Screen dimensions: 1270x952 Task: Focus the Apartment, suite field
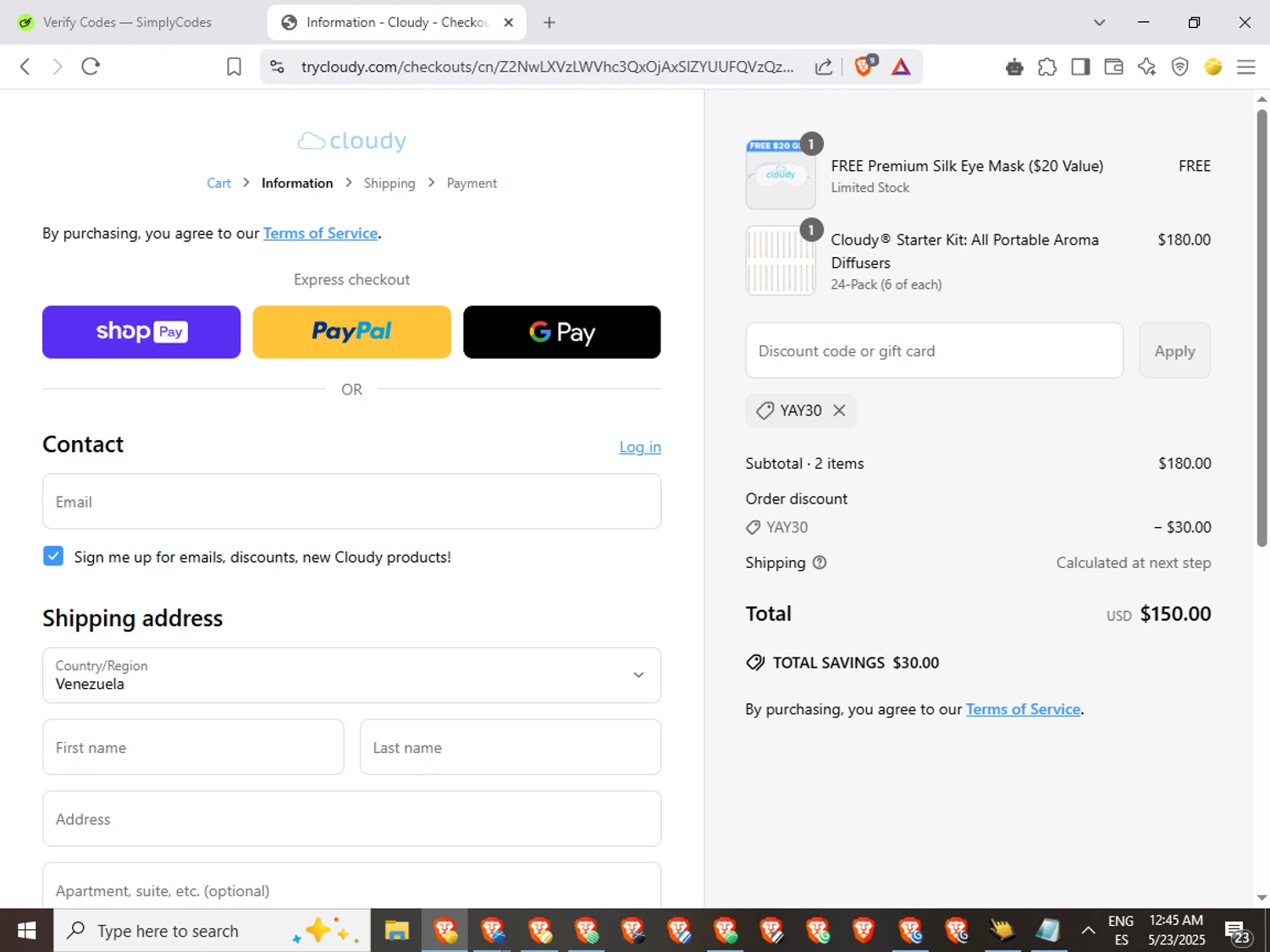pyautogui.click(x=351, y=886)
